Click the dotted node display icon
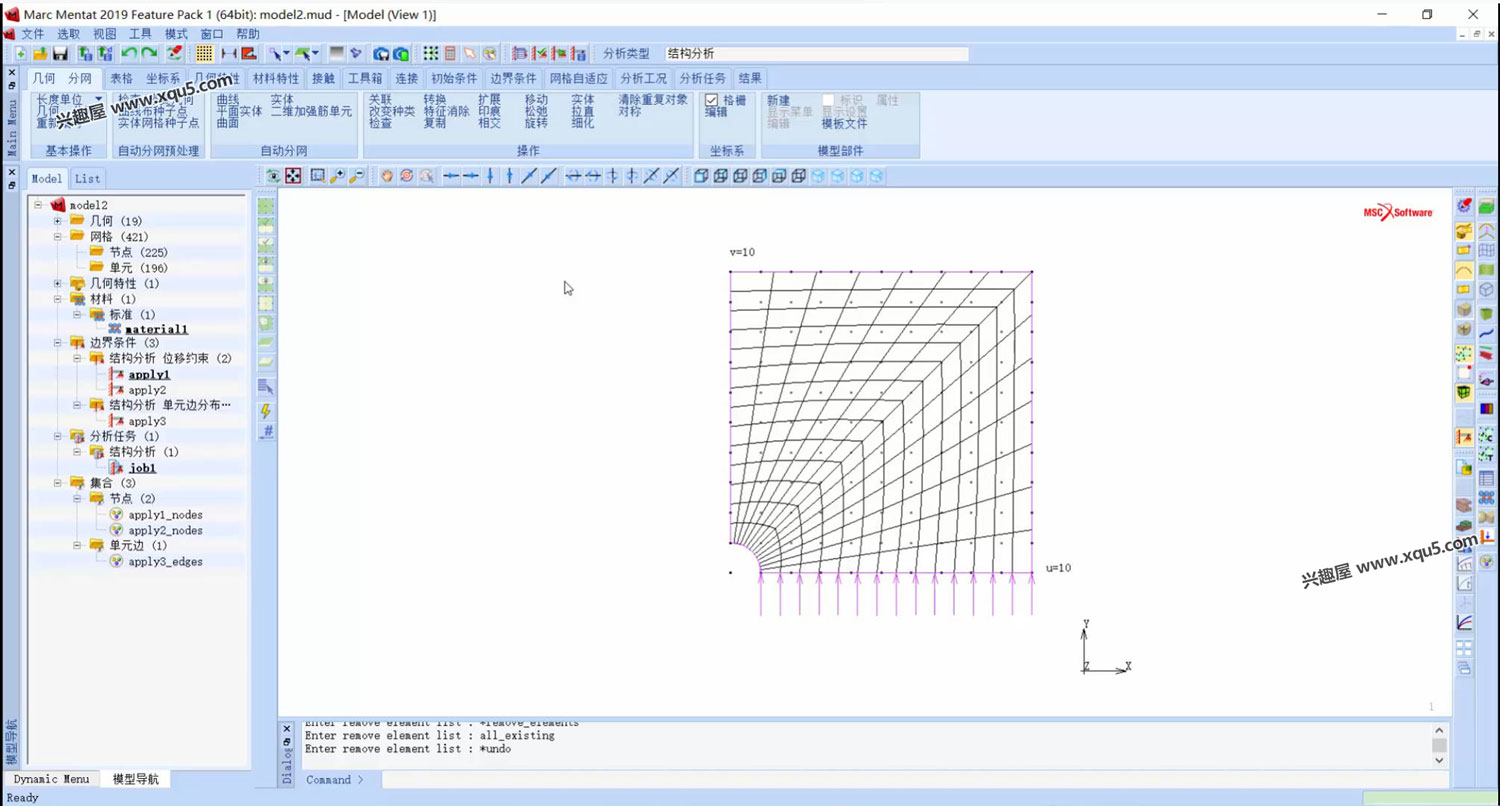The image size is (1500, 806). (x=431, y=53)
